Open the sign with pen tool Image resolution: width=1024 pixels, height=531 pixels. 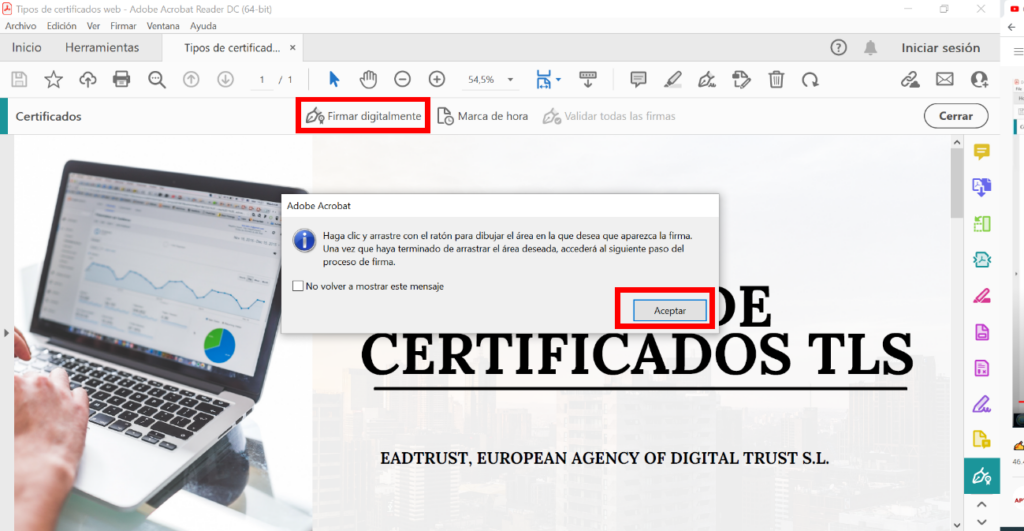coord(707,80)
